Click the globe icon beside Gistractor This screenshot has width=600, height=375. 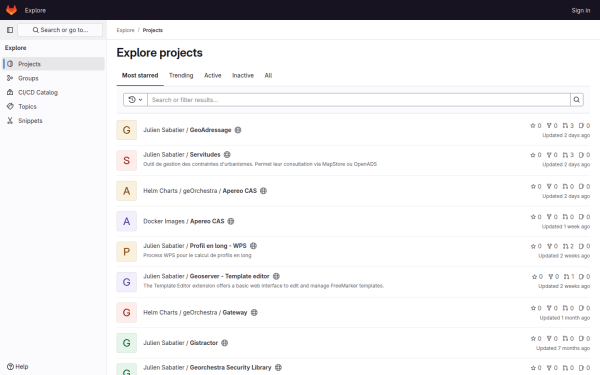pyautogui.click(x=225, y=343)
